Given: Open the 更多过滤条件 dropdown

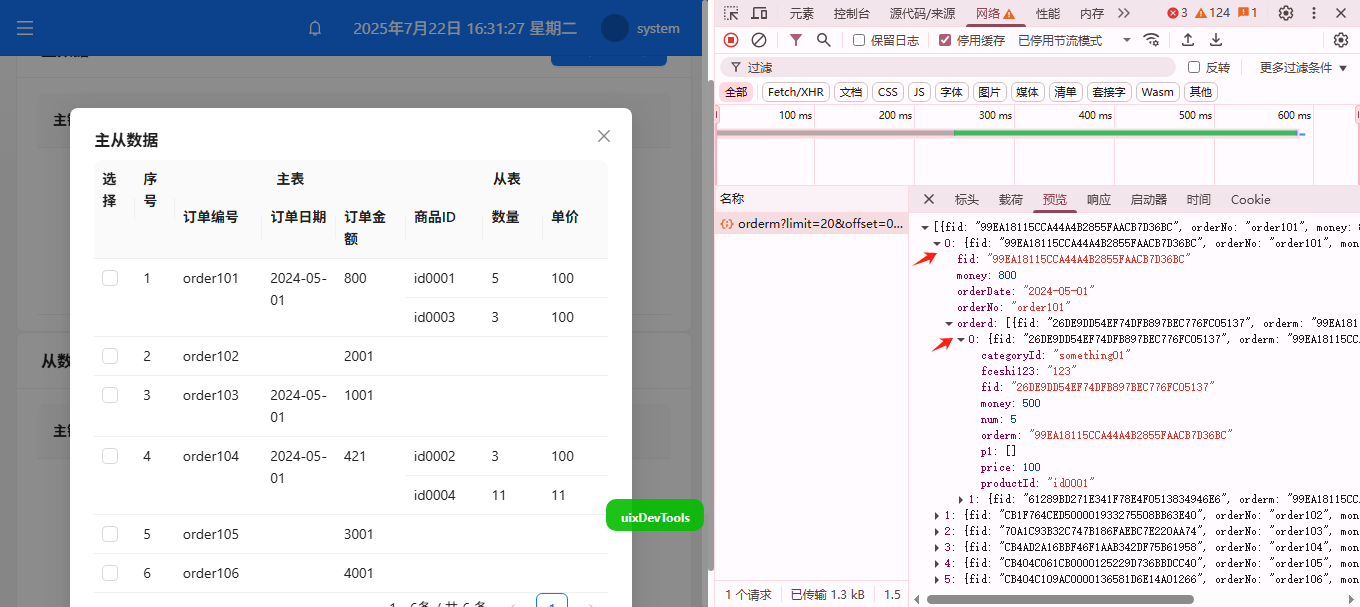Looking at the screenshot, I should (x=1303, y=67).
